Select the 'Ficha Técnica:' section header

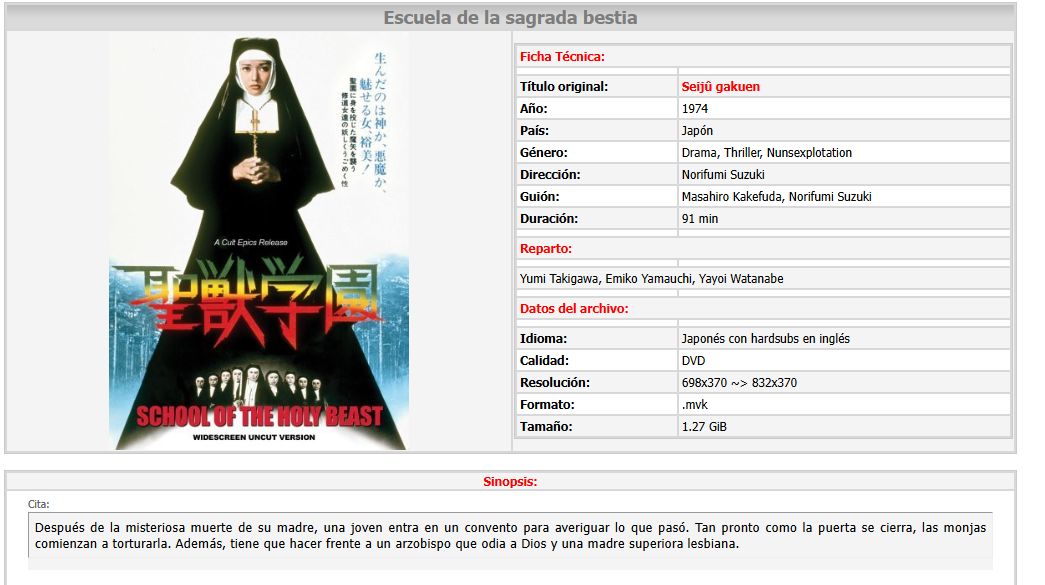tap(562, 57)
